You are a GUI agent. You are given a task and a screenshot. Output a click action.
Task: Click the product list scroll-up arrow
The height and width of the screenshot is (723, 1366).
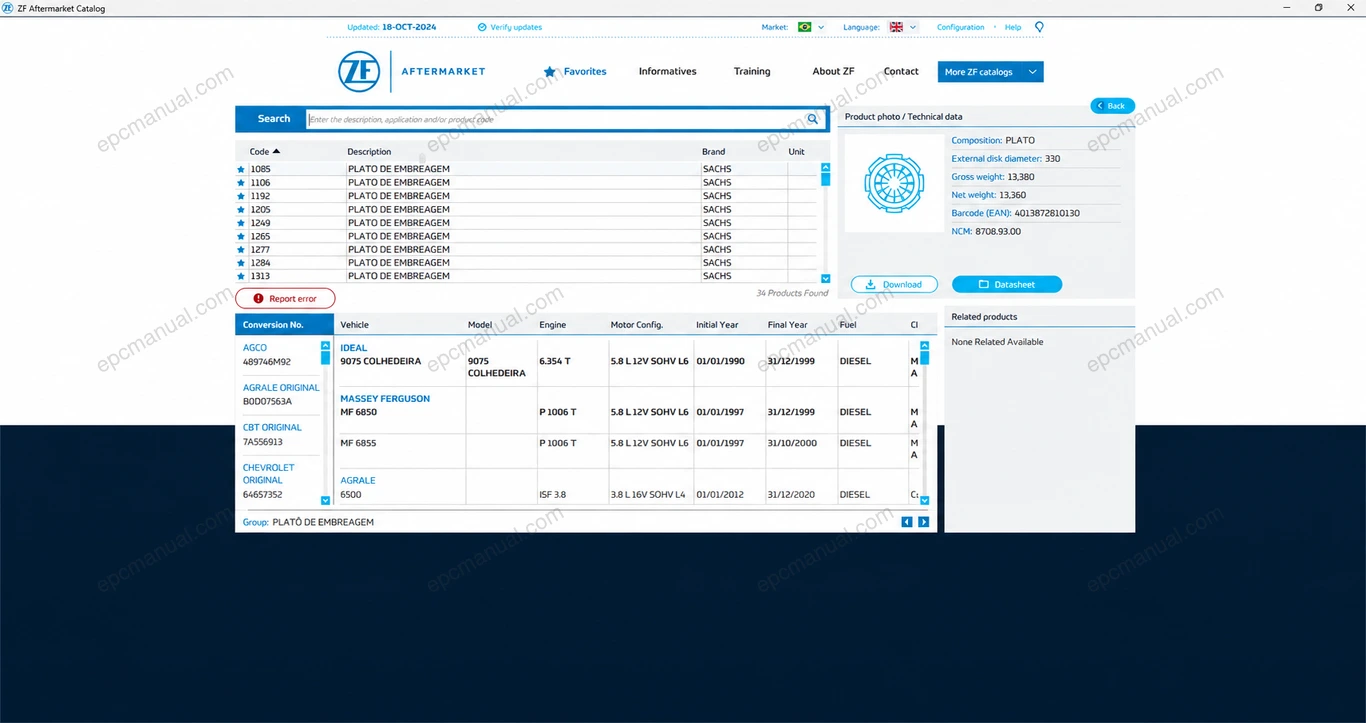tap(825, 168)
